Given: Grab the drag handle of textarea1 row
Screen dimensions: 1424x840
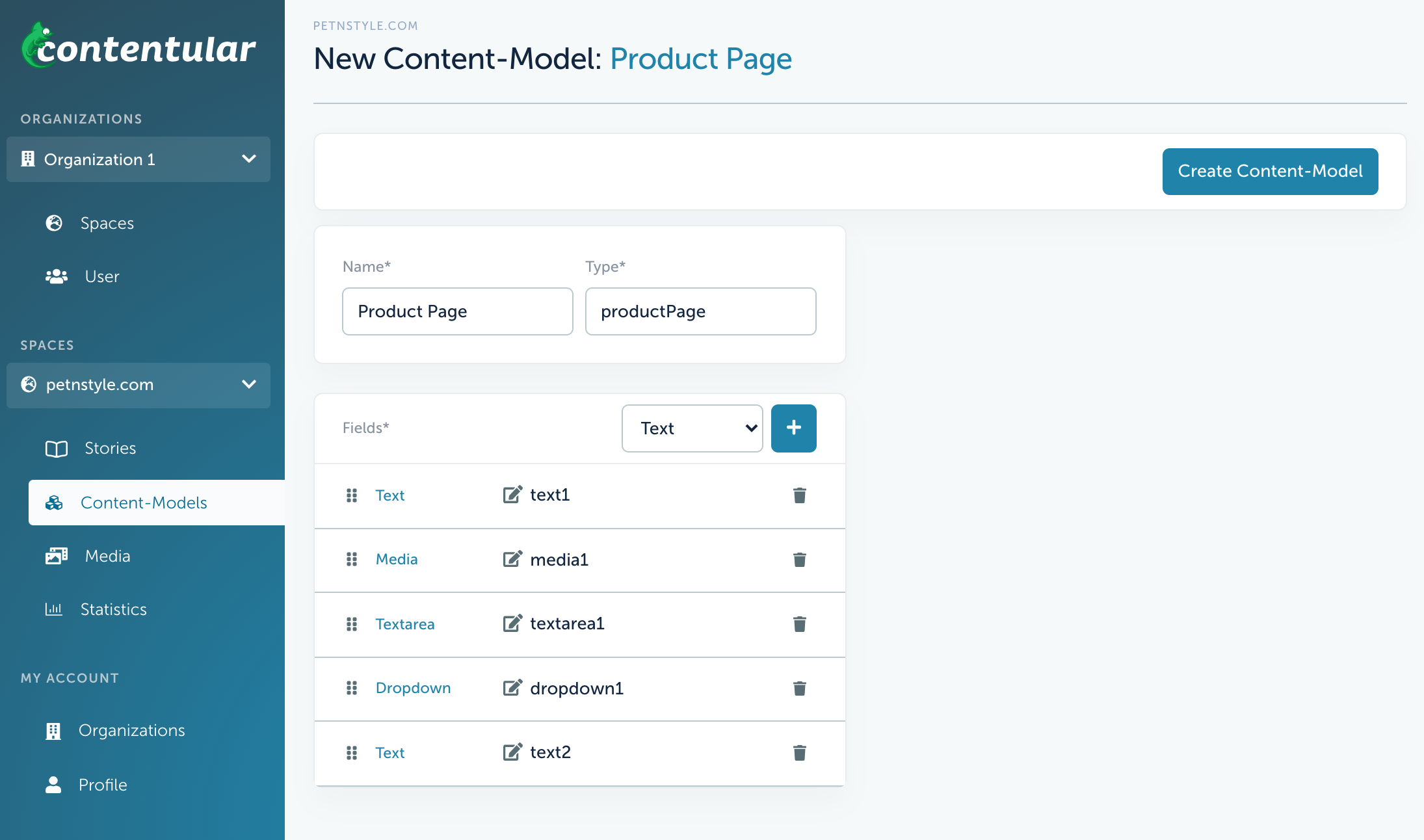Looking at the screenshot, I should (352, 624).
